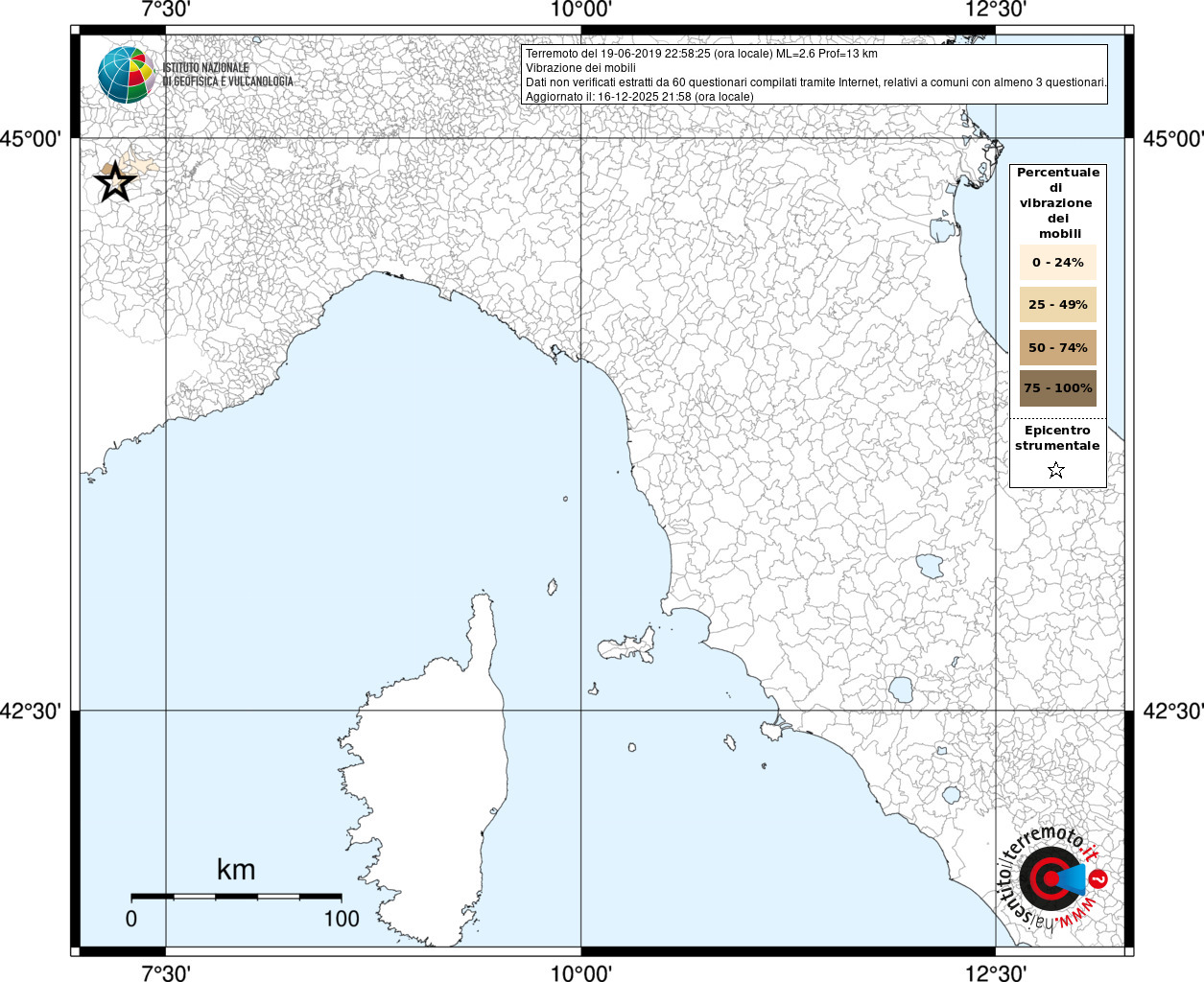Click the bottom 10°00' longitude label
Image resolution: width=1204 pixels, height=982 pixels.
point(580,972)
